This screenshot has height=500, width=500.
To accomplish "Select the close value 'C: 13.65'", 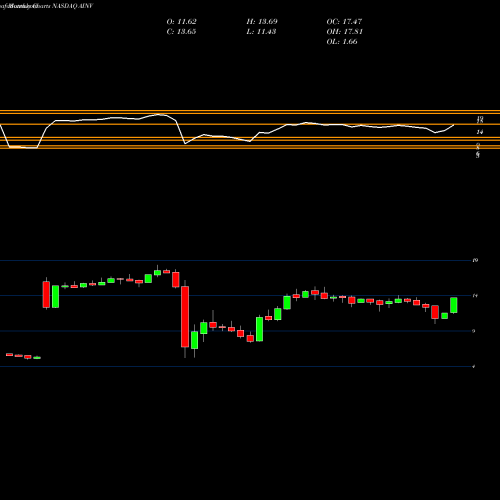I will pos(181,32).
